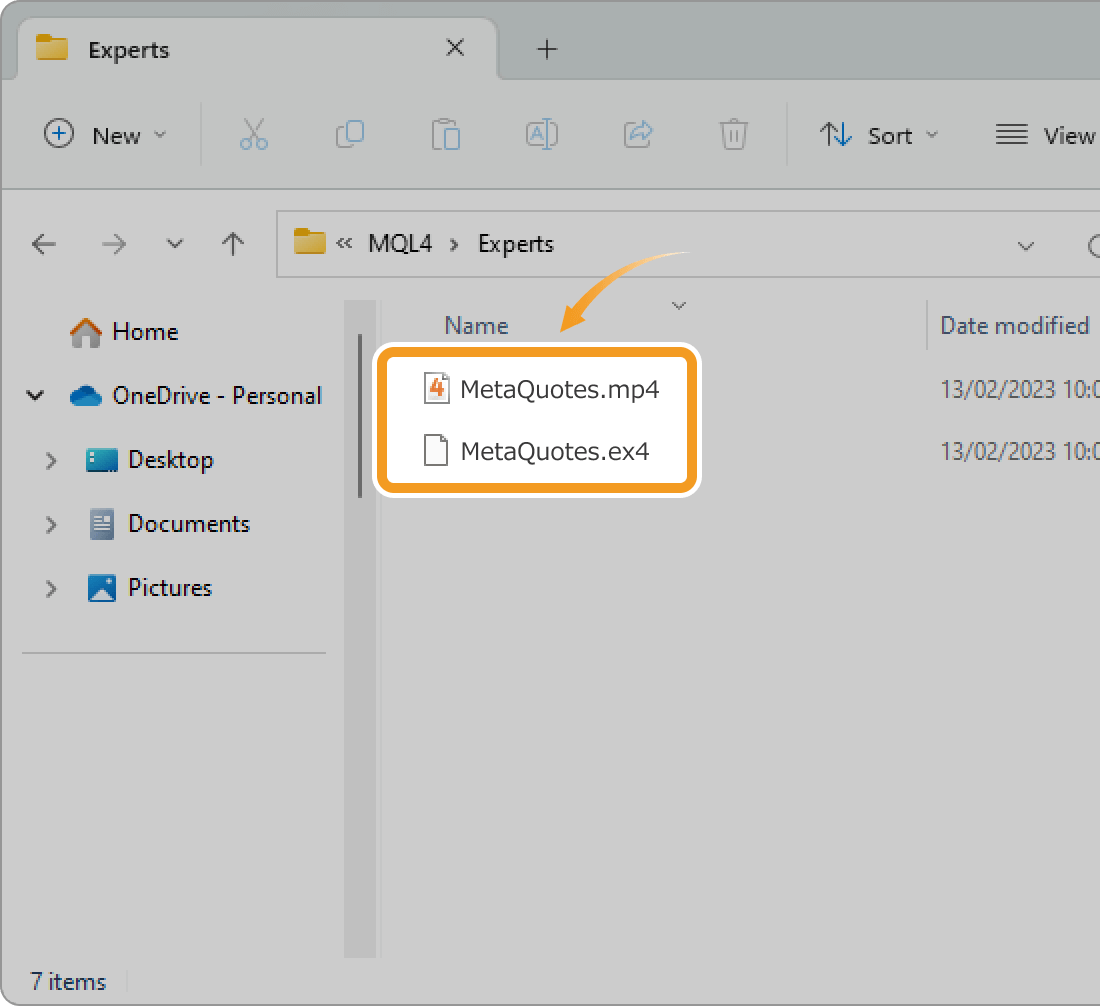This screenshot has width=1100, height=1006.
Task: Select the MetaQuotes.ex4 file
Action: tap(554, 451)
